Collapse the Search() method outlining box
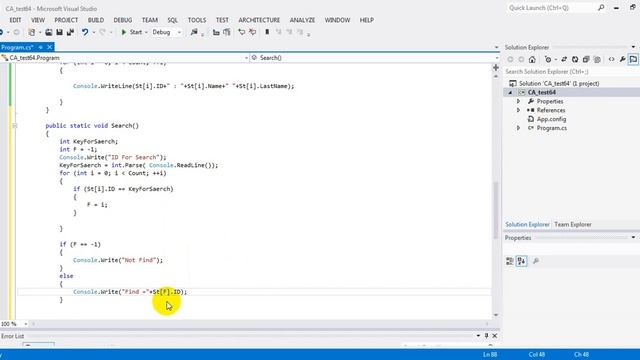 click(15, 126)
